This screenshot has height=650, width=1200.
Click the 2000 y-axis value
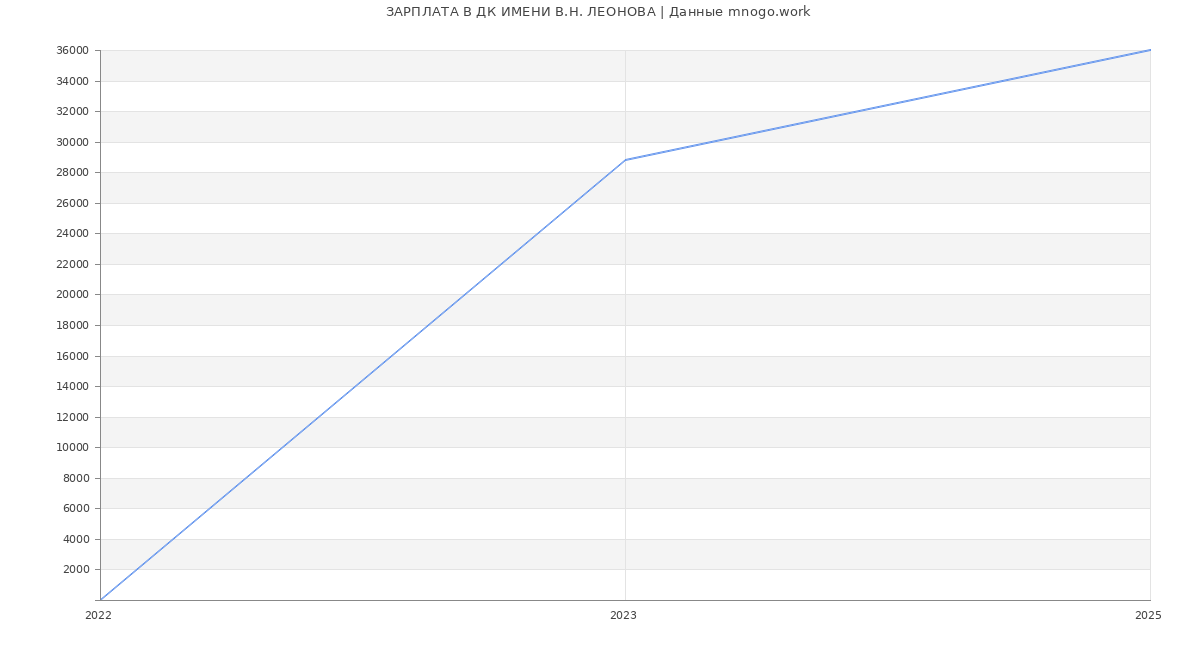click(76, 569)
